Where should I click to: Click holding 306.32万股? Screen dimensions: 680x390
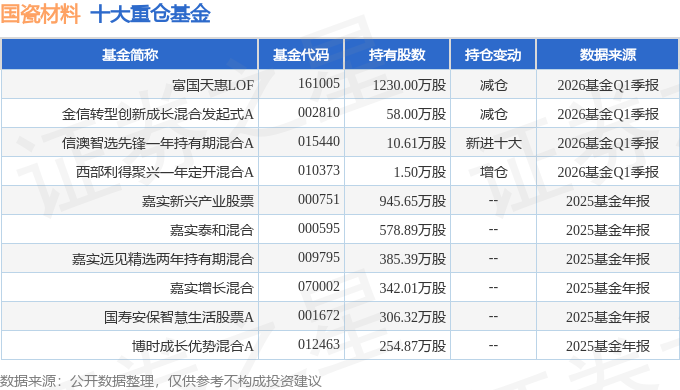click(413, 317)
